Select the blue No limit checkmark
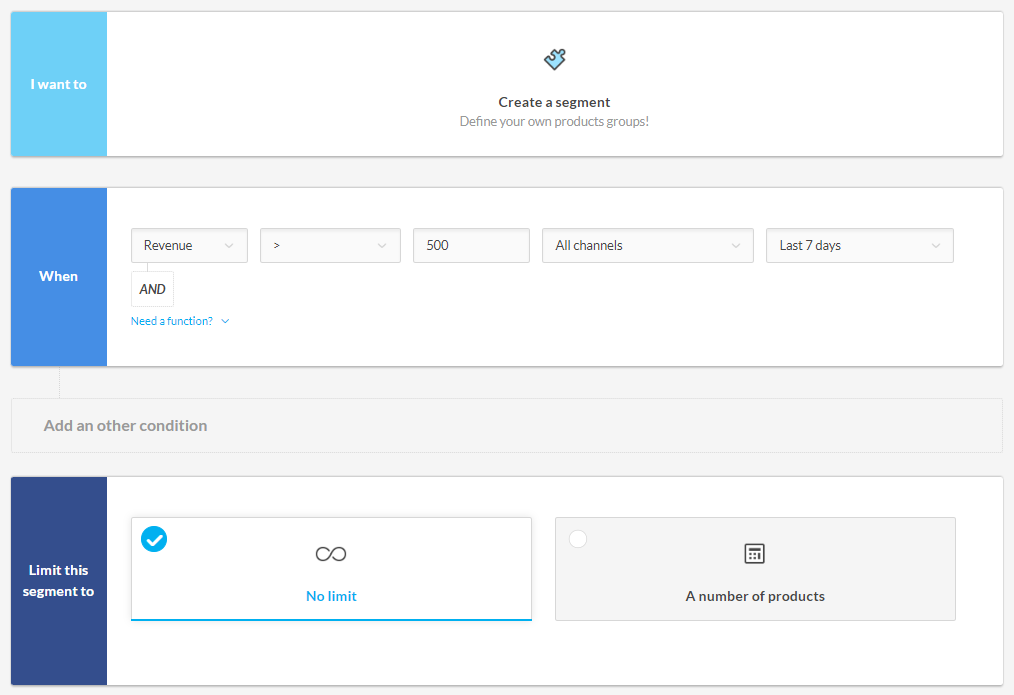The width and height of the screenshot is (1014, 695). click(154, 539)
